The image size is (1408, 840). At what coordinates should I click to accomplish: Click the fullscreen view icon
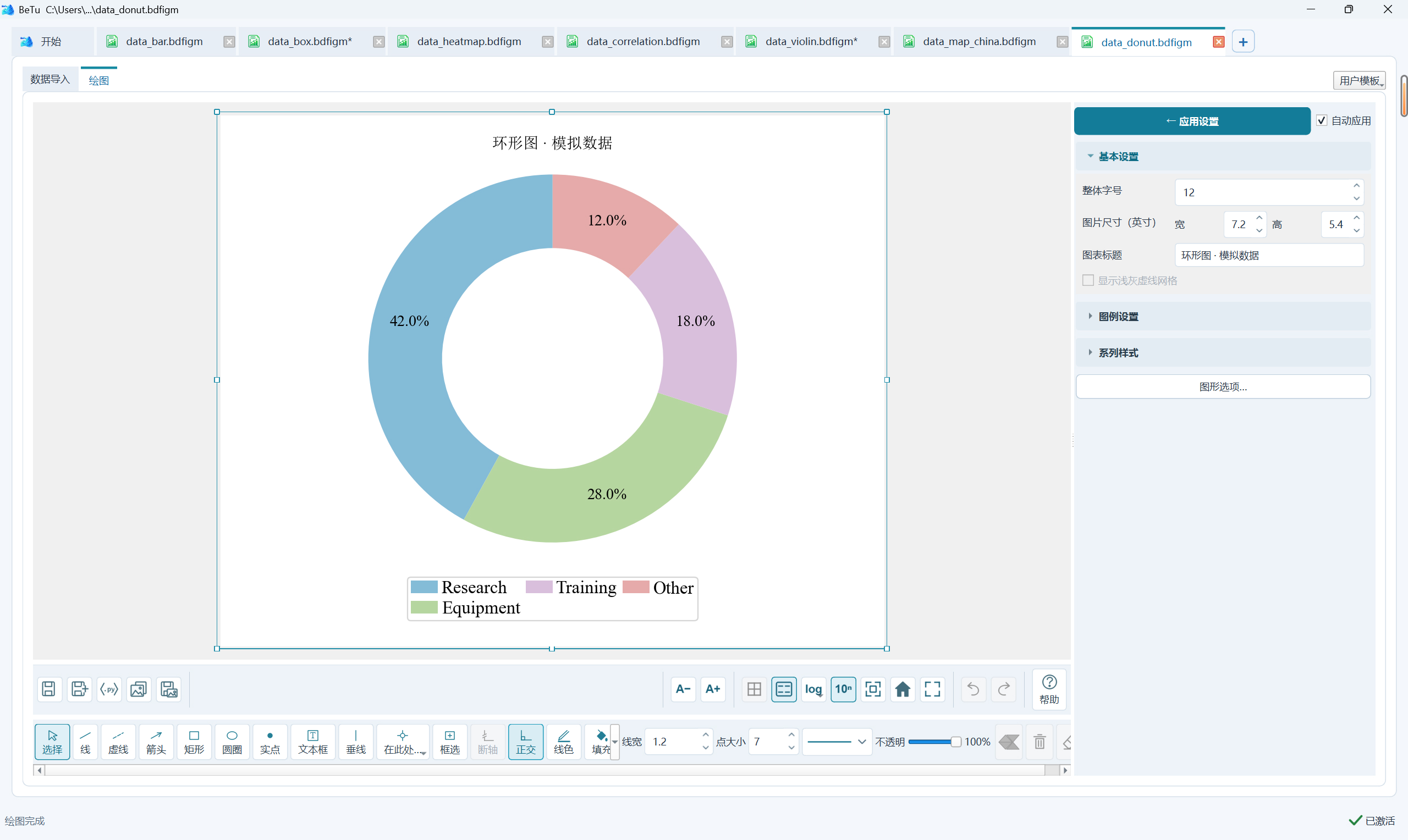pyautogui.click(x=932, y=689)
